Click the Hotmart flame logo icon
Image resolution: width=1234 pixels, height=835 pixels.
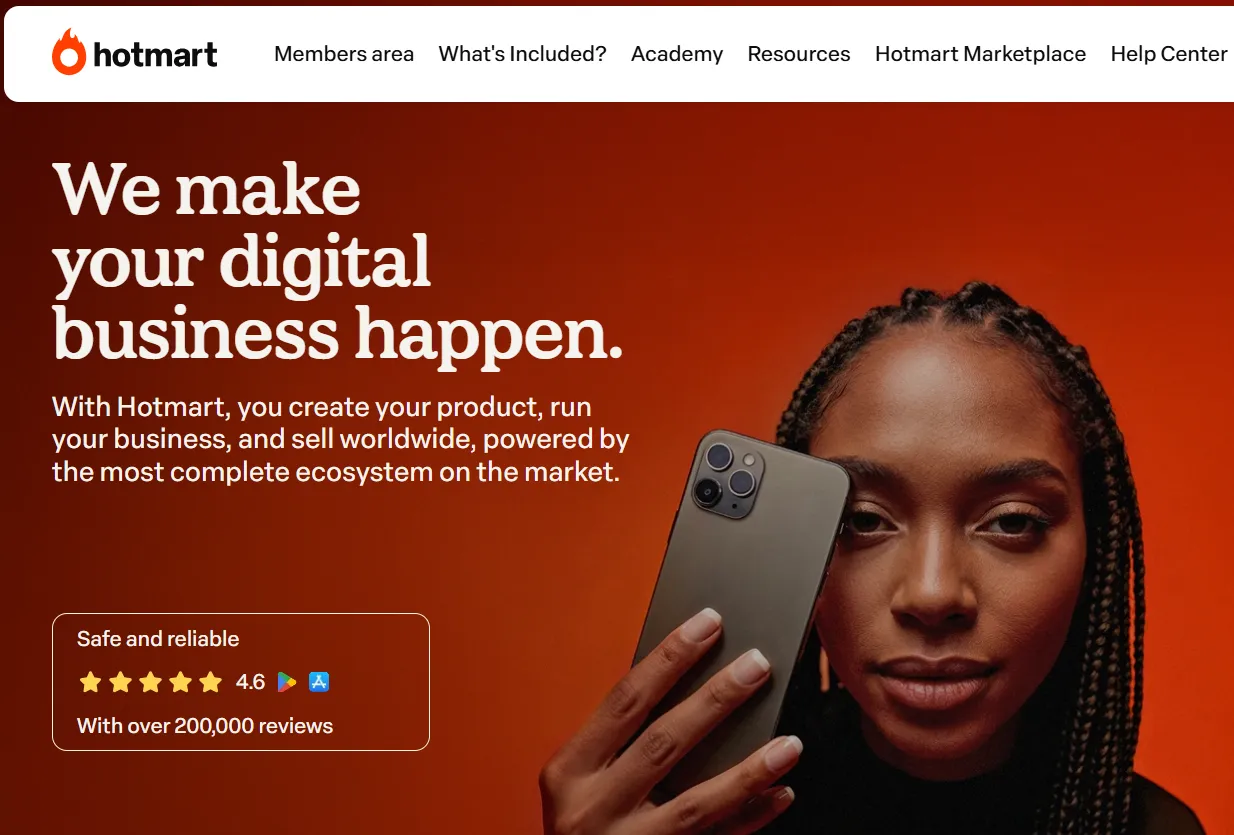tap(69, 52)
